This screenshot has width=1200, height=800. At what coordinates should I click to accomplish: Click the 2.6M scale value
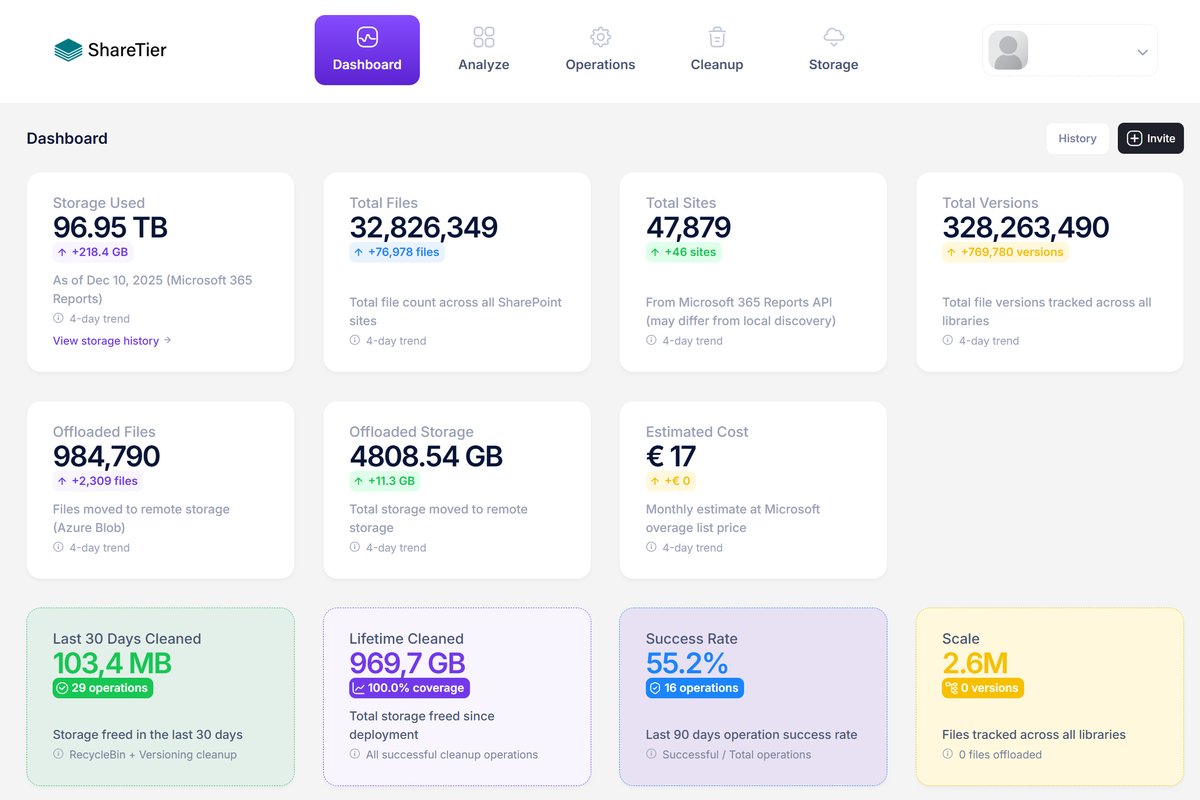point(975,663)
